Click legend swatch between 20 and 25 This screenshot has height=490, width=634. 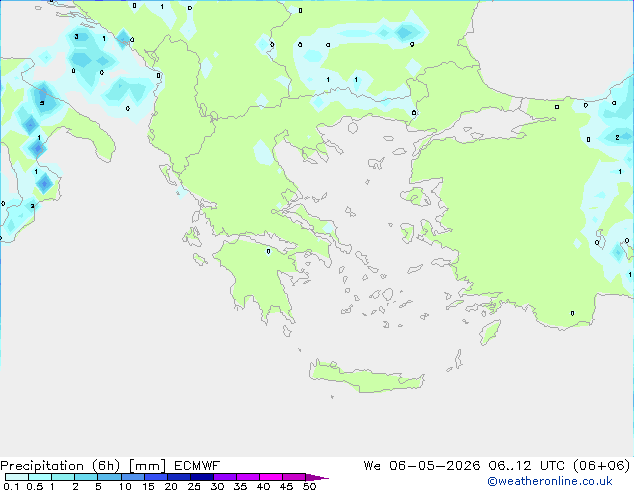tap(178, 477)
